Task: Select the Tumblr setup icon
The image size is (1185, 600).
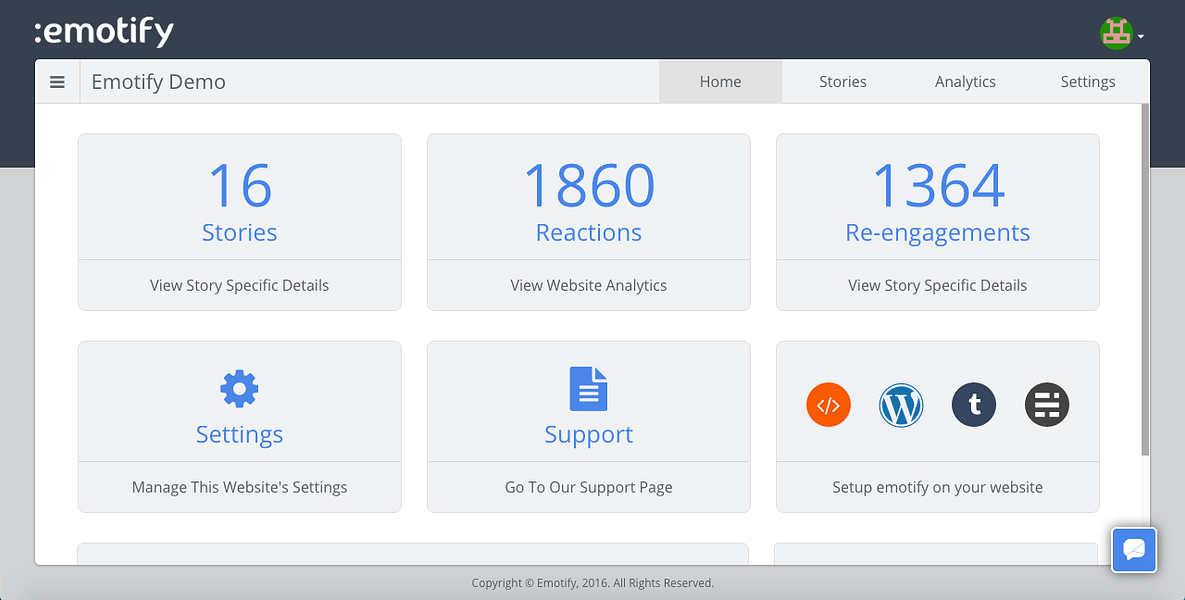Action: coord(973,405)
